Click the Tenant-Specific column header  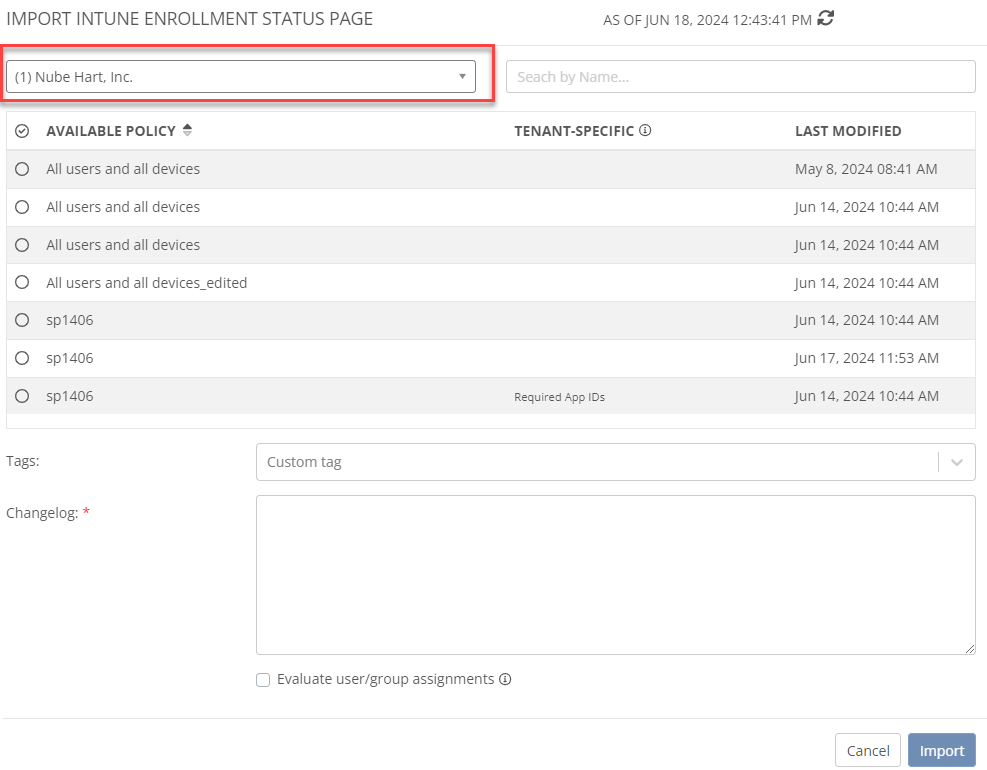point(574,131)
